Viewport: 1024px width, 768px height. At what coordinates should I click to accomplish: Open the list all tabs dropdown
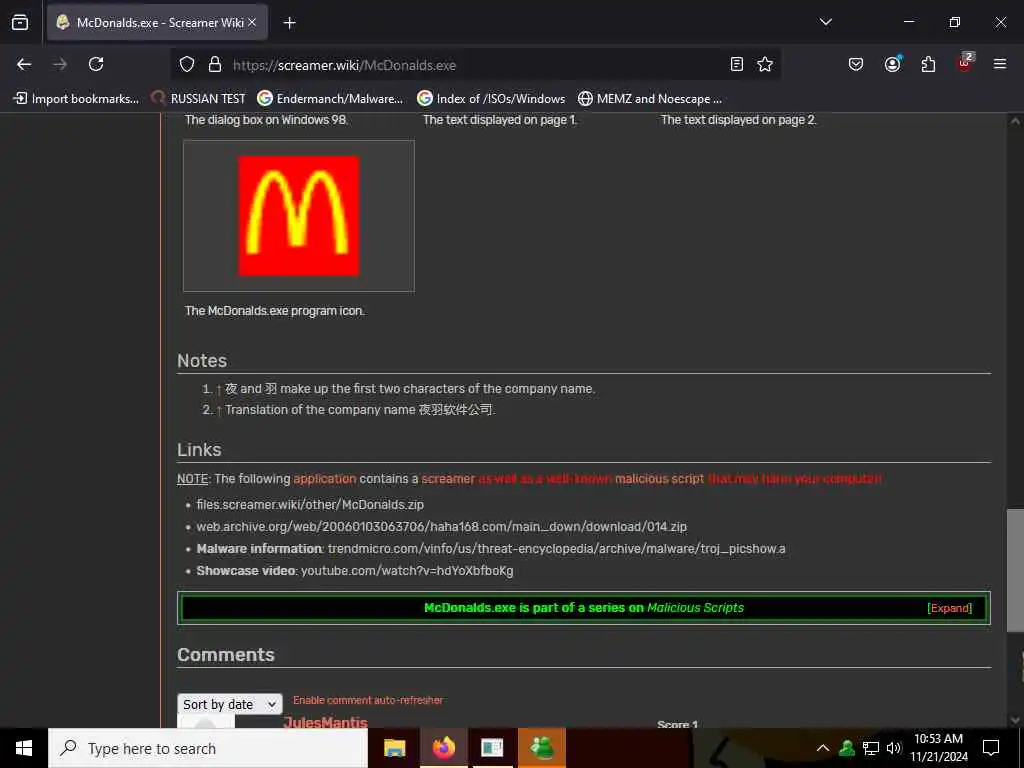coord(825,22)
